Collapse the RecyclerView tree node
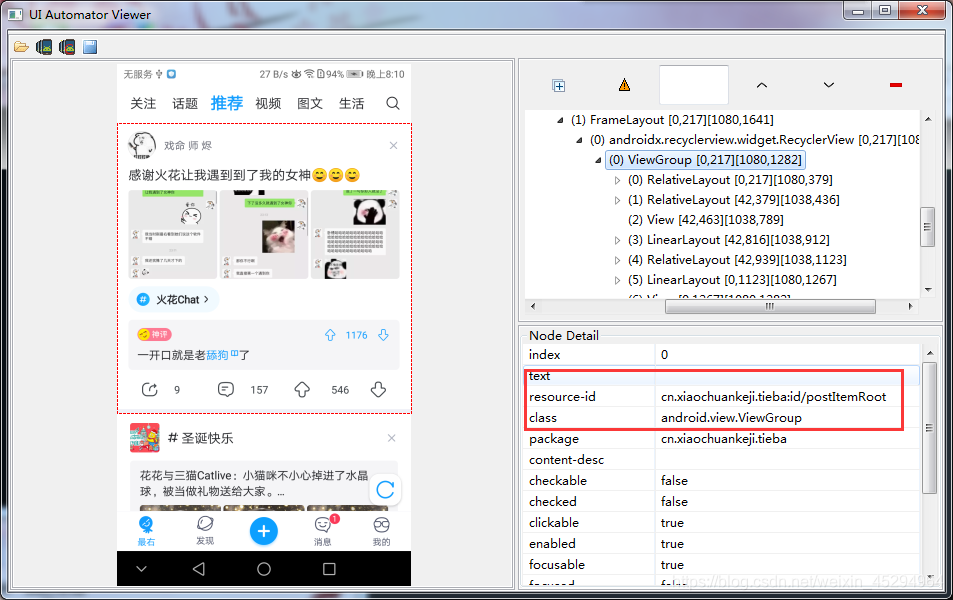 click(579, 140)
